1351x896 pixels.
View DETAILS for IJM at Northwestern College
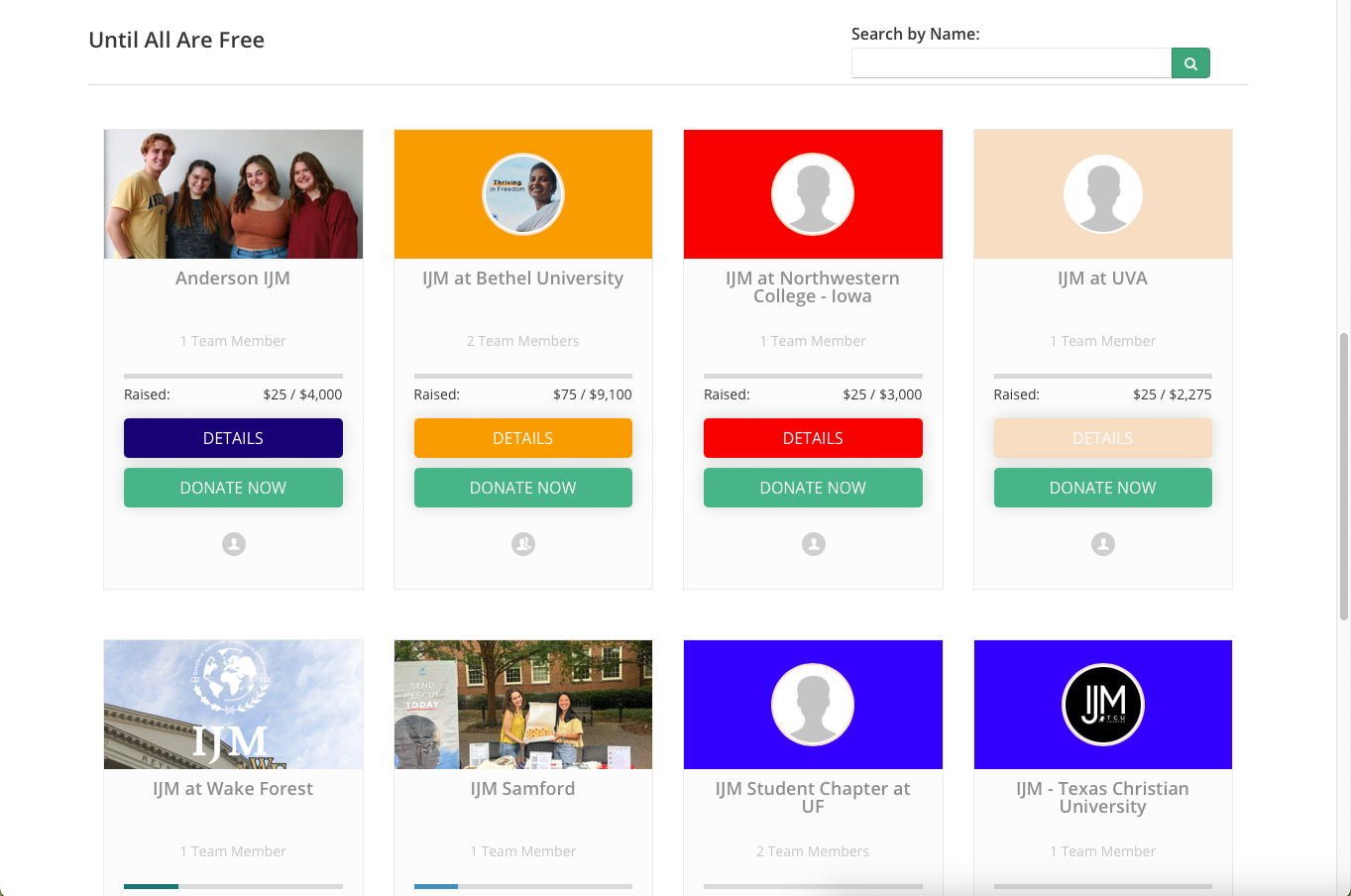[813, 438]
